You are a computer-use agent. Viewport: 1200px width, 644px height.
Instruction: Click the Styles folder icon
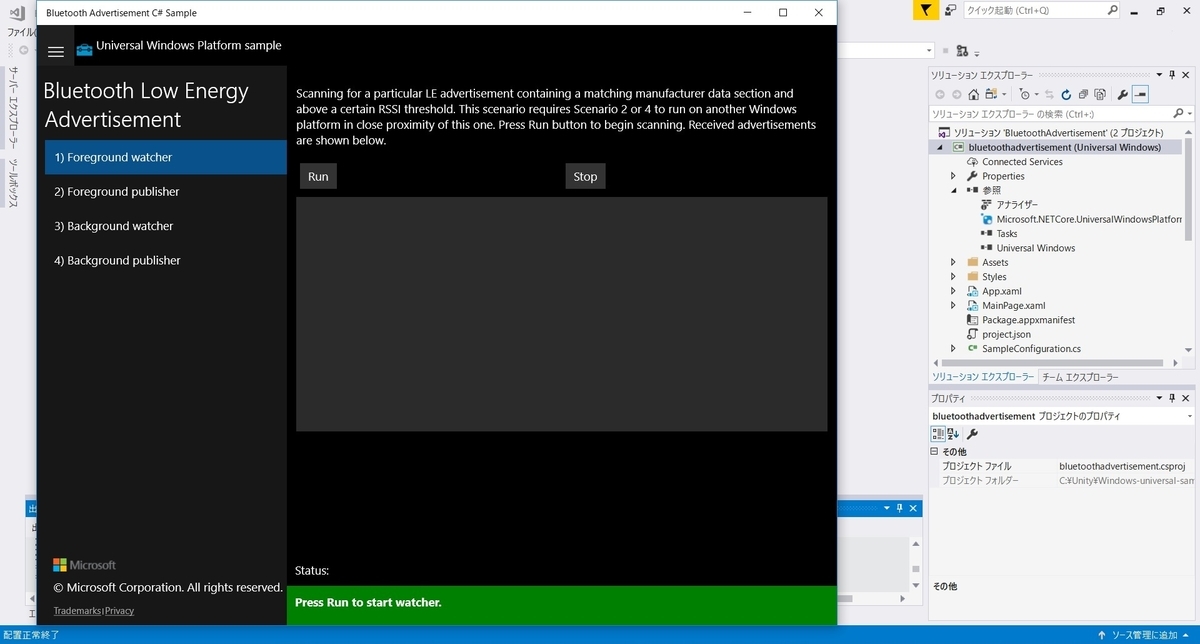[x=972, y=277]
